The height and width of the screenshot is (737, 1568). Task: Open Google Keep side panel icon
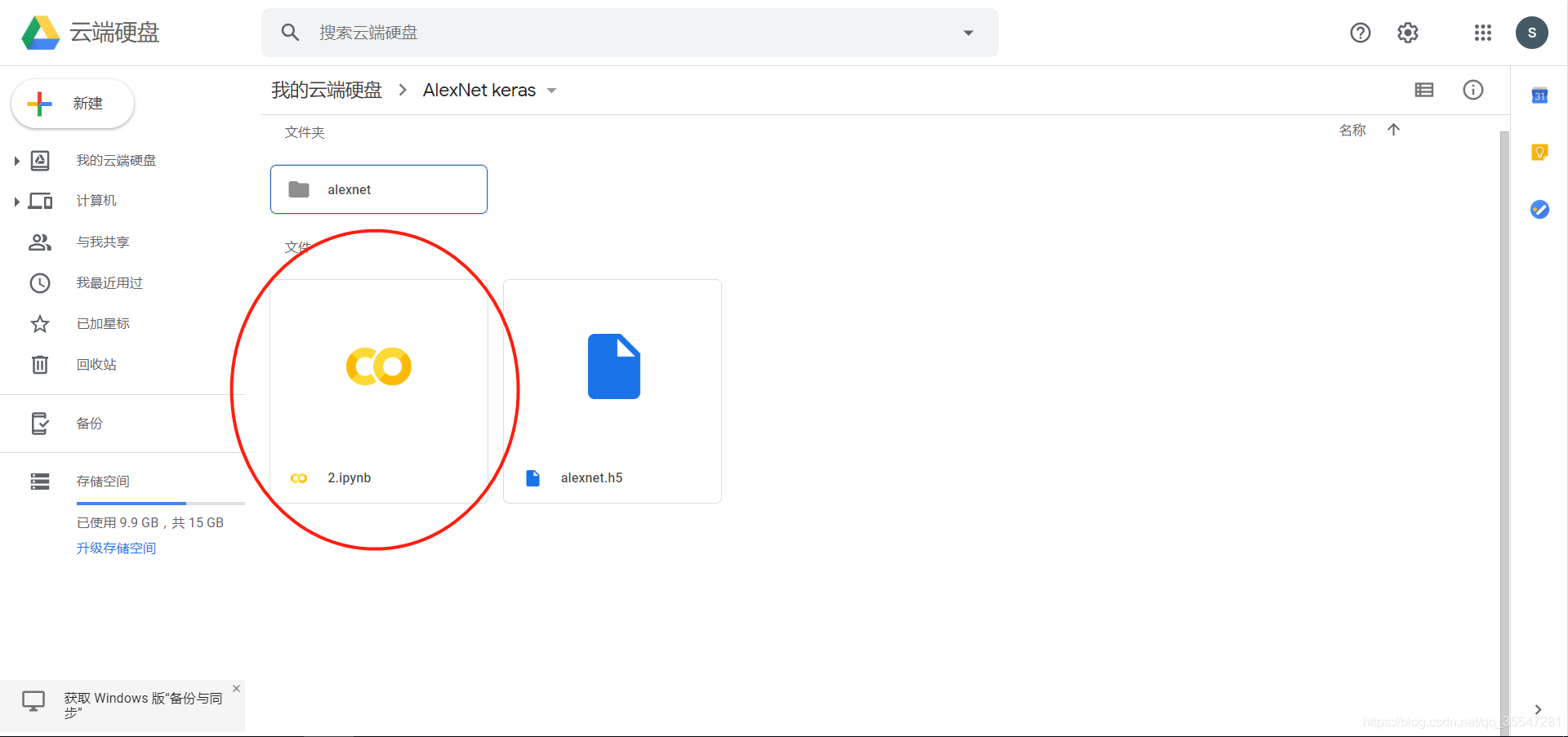coord(1539,153)
